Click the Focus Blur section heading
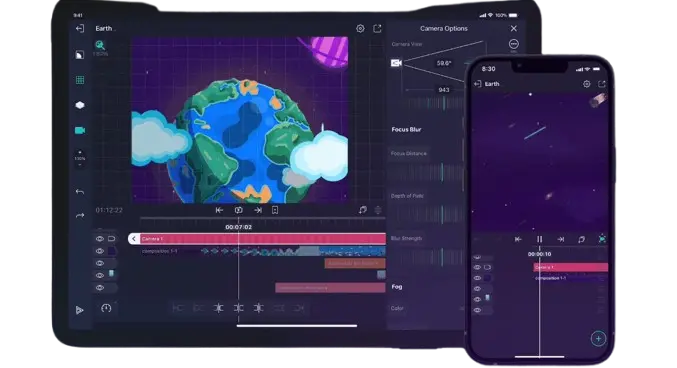 pos(406,129)
